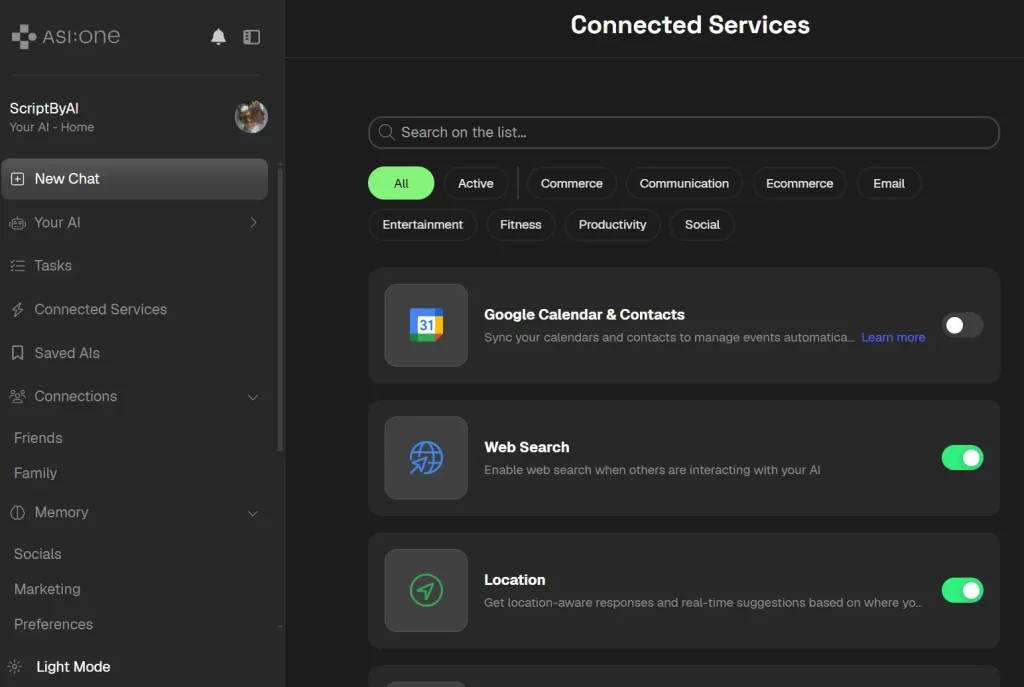Image resolution: width=1024 pixels, height=687 pixels.
Task: Click the Web Search globe icon
Action: point(426,458)
